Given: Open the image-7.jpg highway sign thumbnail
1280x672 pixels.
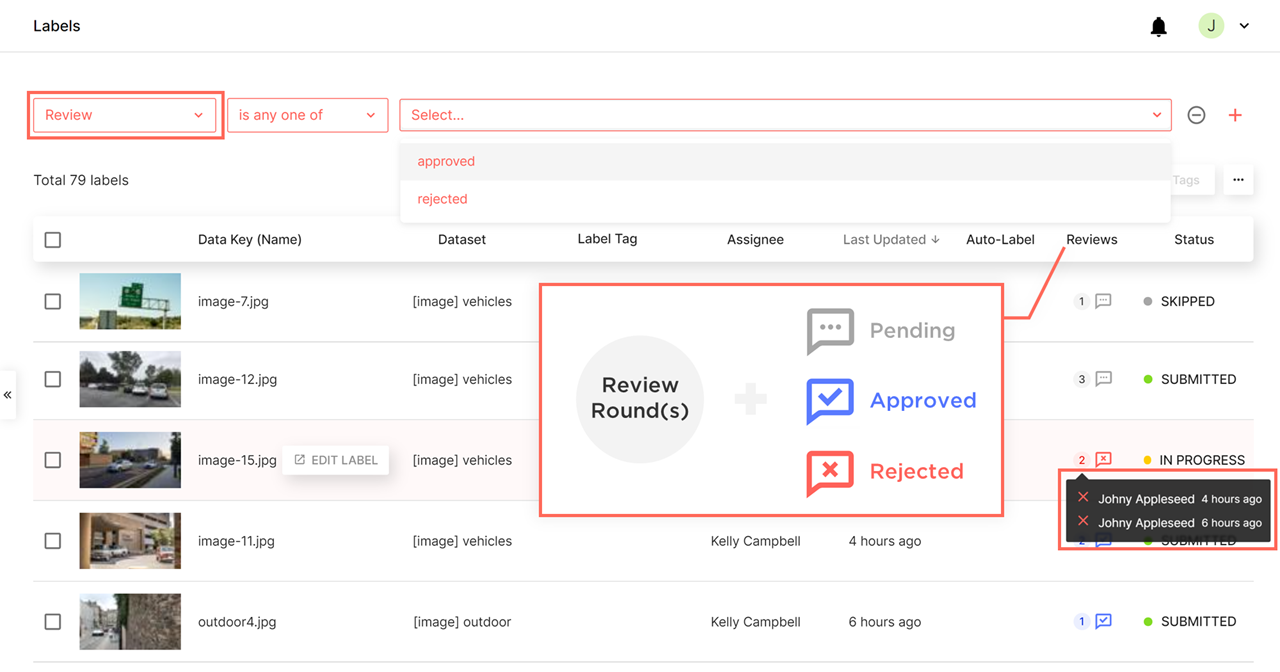Looking at the screenshot, I should coord(130,301).
